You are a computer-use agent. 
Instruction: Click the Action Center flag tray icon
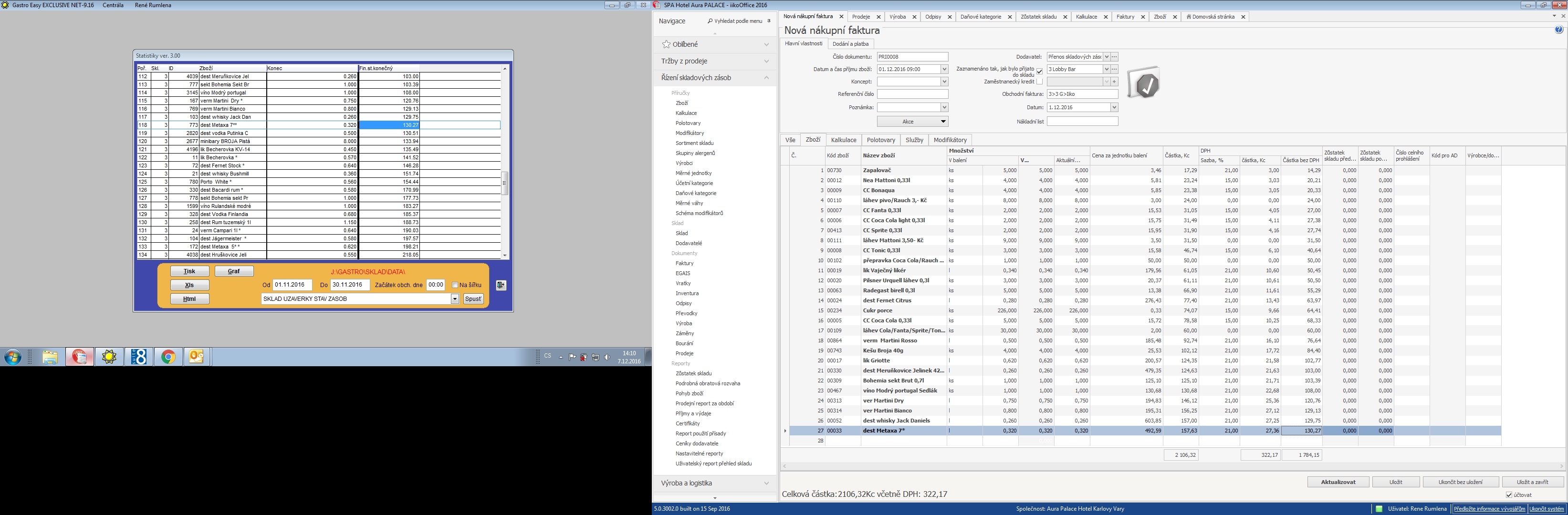point(572,358)
